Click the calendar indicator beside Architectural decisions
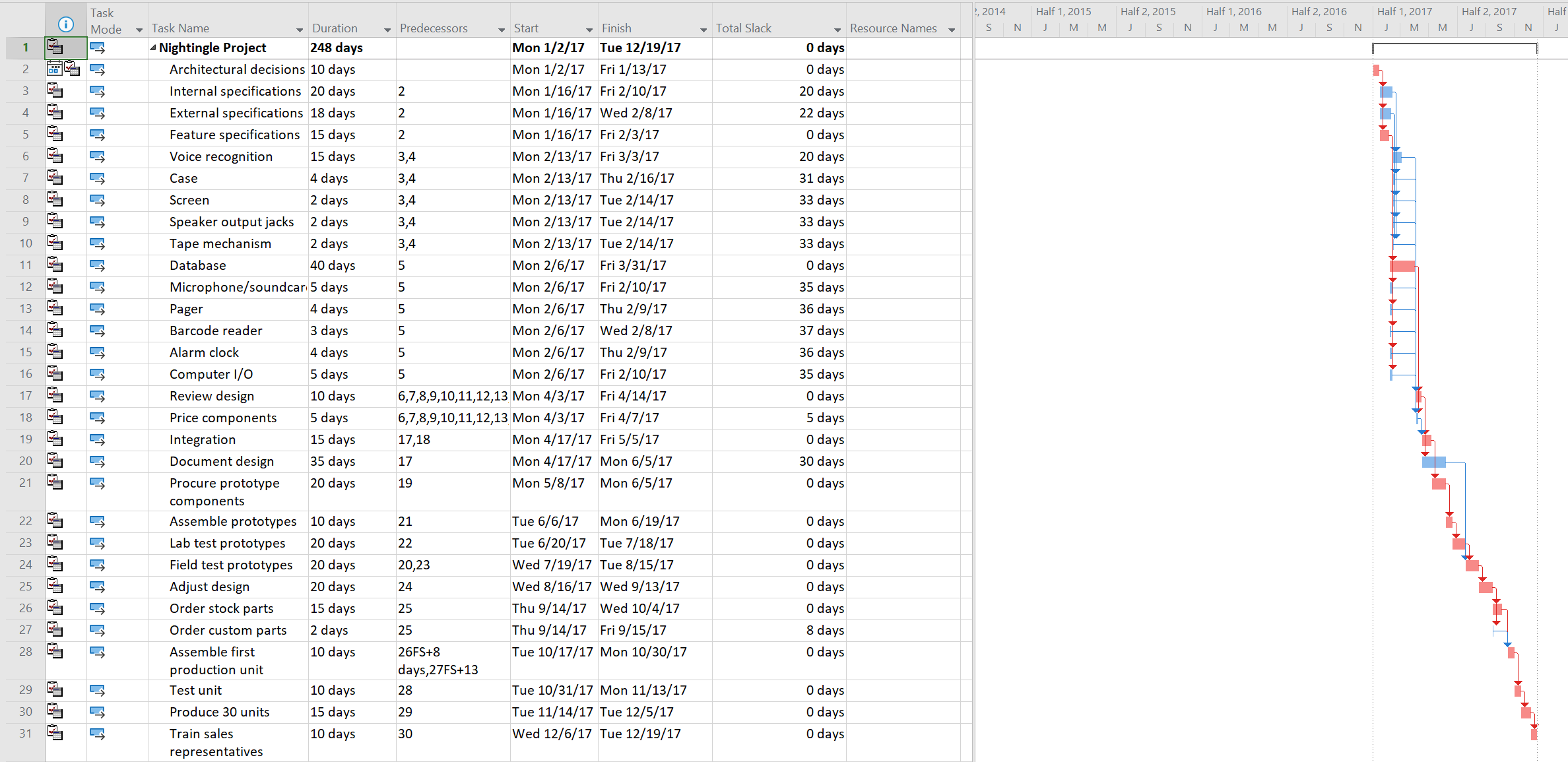The image size is (1568, 762). pyautogui.click(x=55, y=69)
